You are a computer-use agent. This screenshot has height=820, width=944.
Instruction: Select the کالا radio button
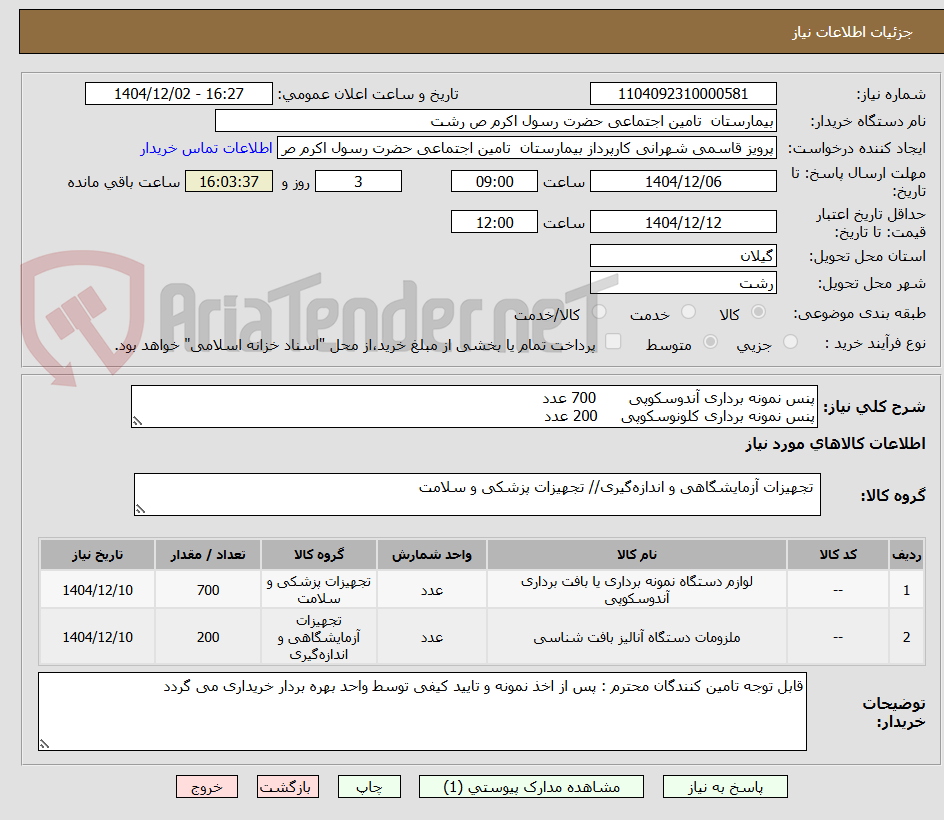(x=759, y=312)
